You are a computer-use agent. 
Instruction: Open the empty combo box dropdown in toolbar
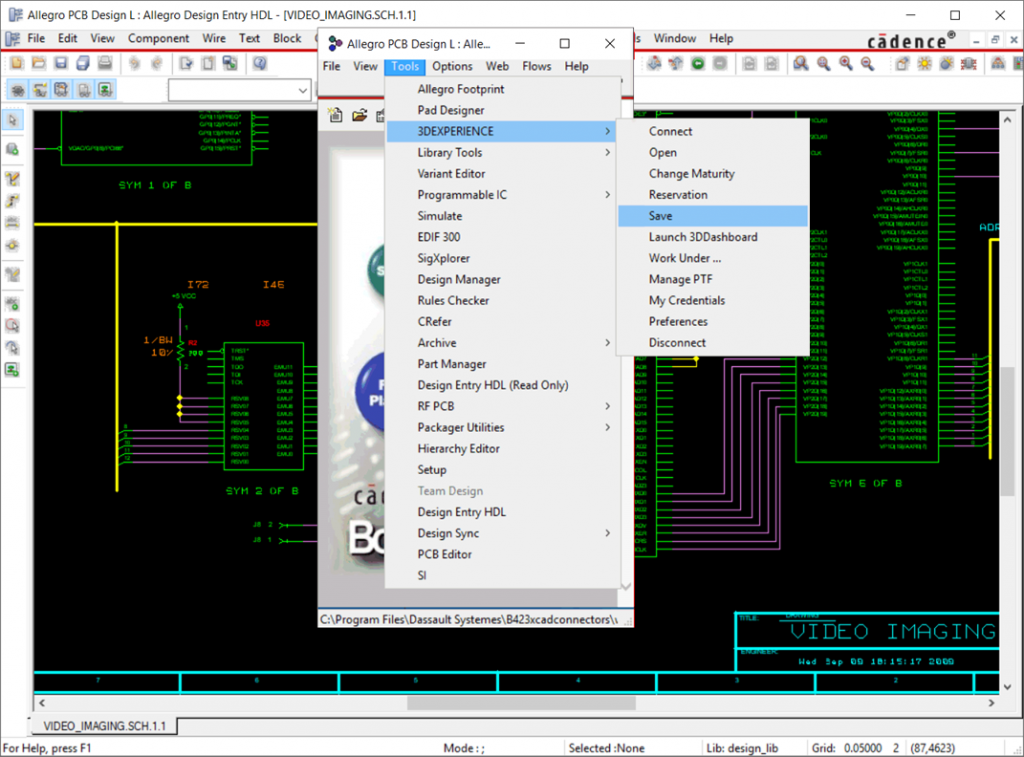click(x=304, y=90)
